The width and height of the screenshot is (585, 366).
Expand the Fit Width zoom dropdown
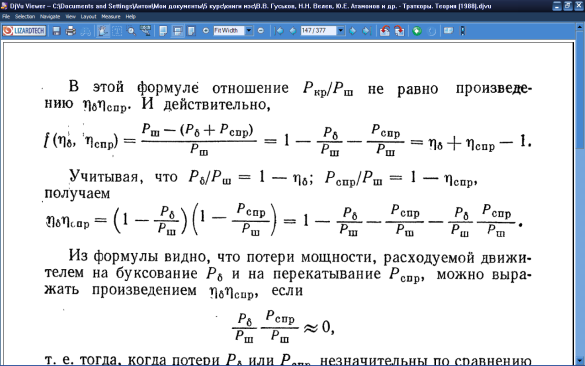(249, 31)
